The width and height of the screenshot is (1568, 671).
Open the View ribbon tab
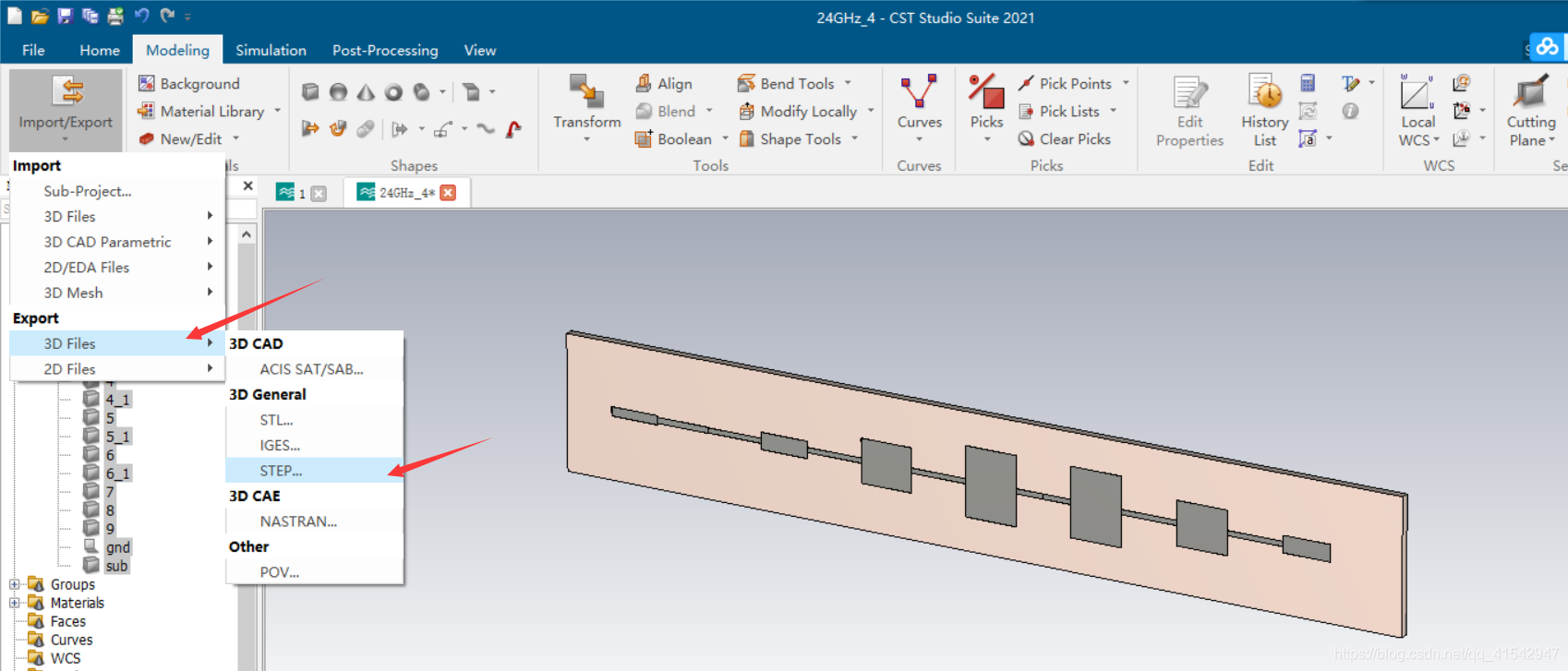tap(480, 50)
